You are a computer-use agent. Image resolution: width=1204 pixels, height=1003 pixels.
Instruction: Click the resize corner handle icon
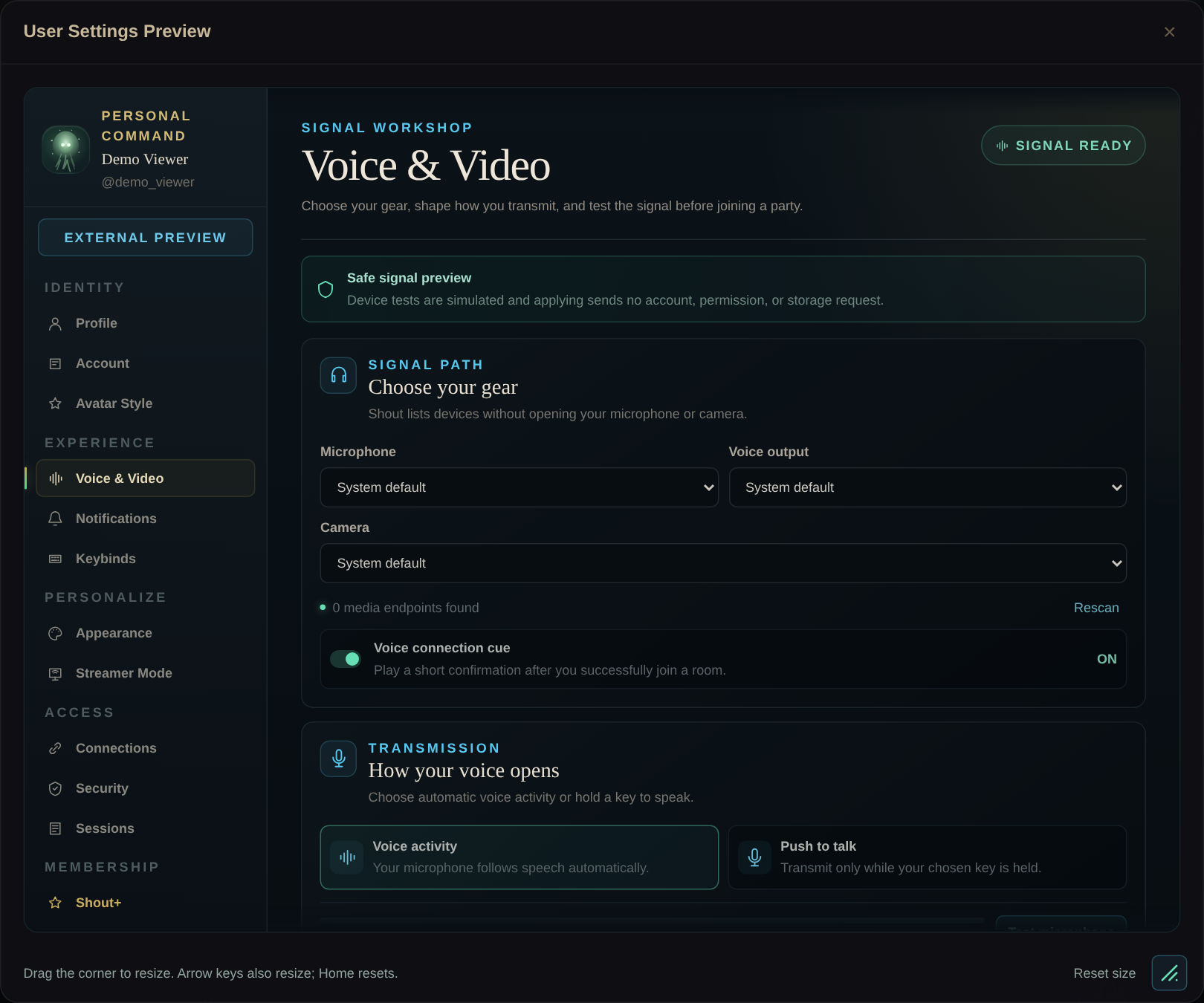[1169, 973]
